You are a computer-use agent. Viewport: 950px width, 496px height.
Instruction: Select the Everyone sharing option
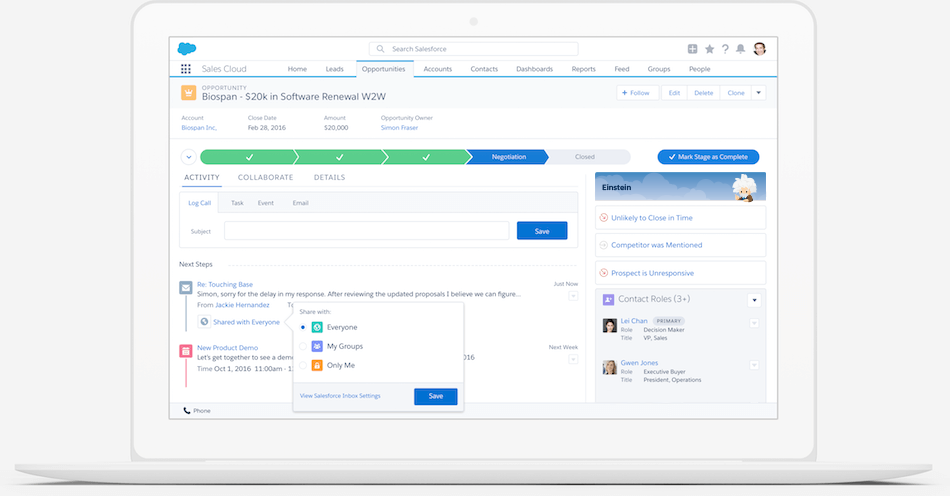303,327
